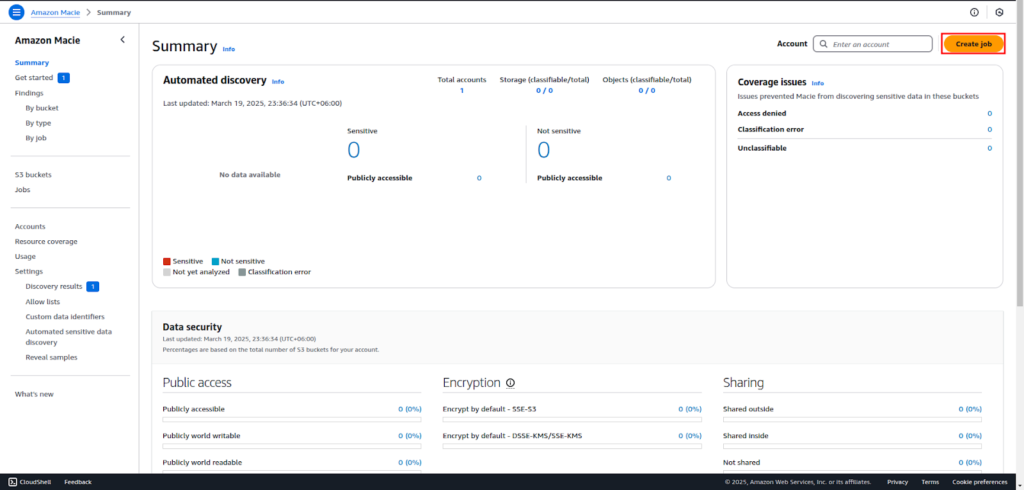Click Storage classifiable/total value 0 / 0
This screenshot has width=1024, height=490.
click(545, 90)
